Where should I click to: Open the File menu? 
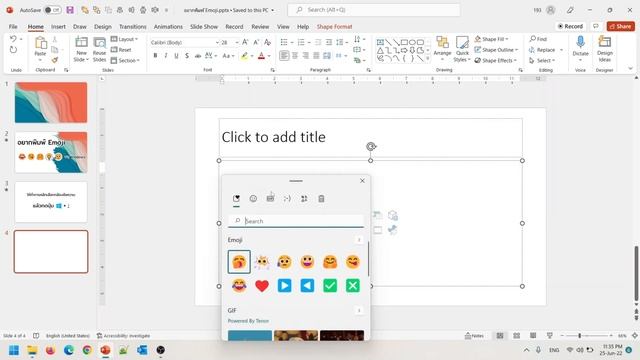coord(13,27)
